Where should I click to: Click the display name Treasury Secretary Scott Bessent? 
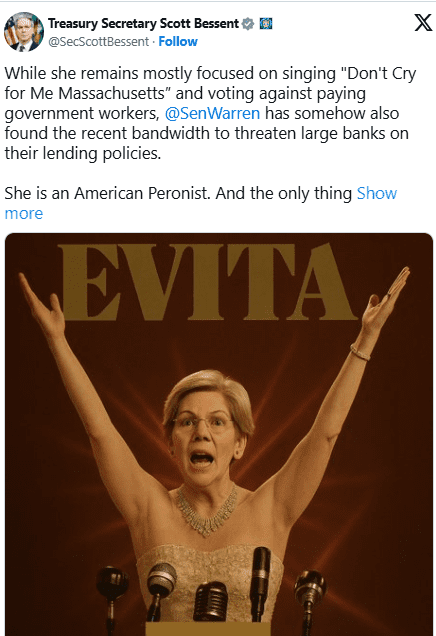(x=144, y=24)
